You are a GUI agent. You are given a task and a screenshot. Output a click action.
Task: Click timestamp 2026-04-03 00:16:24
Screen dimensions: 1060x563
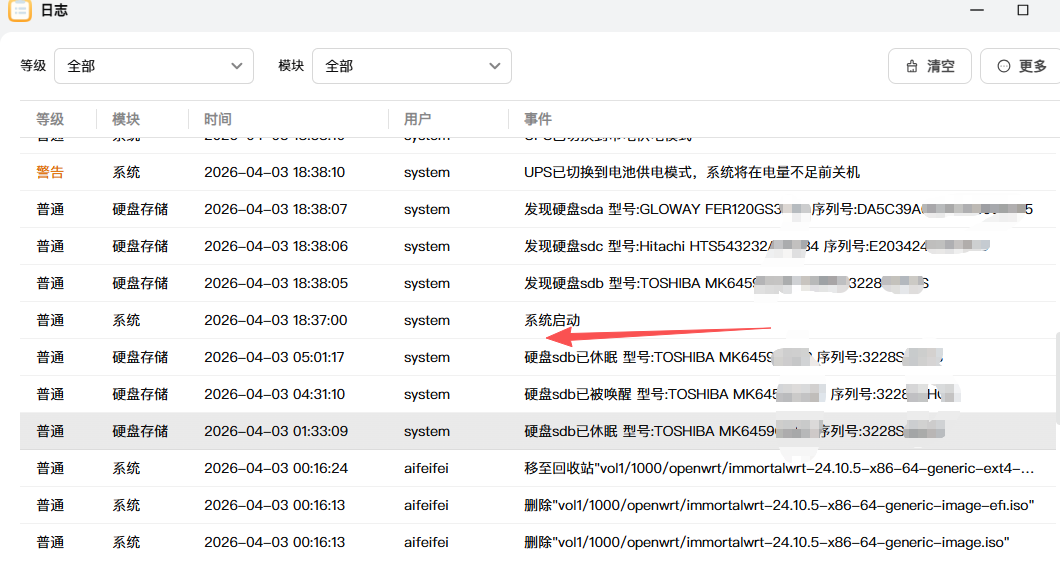click(276, 468)
